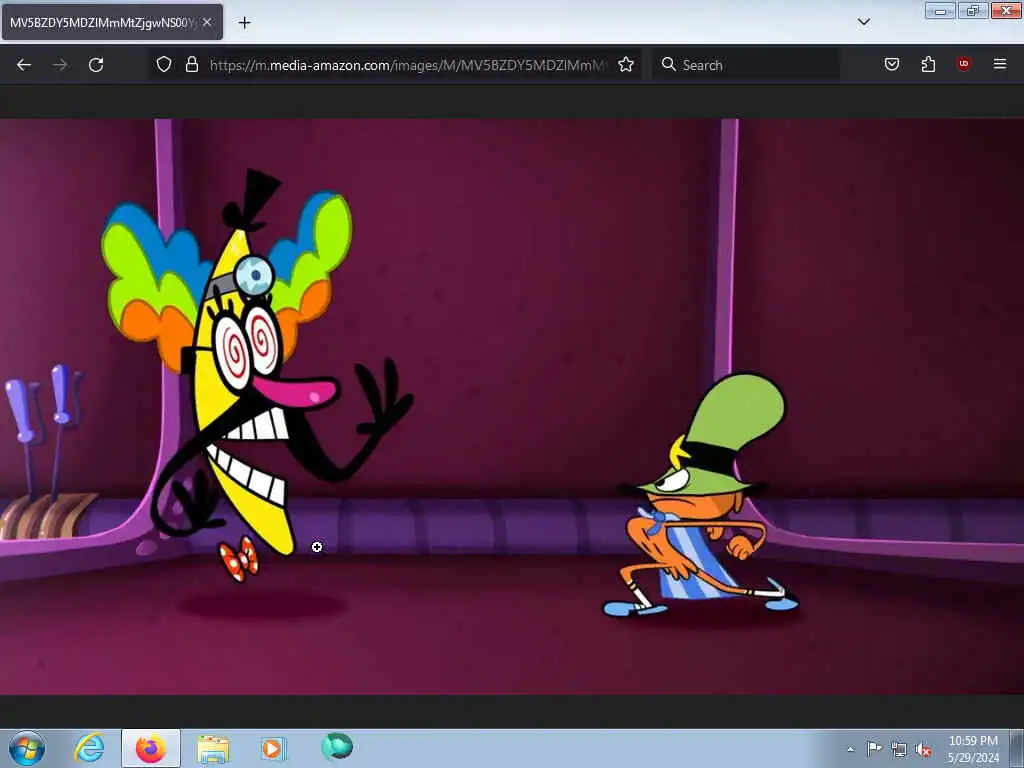Open the Windows Start menu

coord(26,748)
